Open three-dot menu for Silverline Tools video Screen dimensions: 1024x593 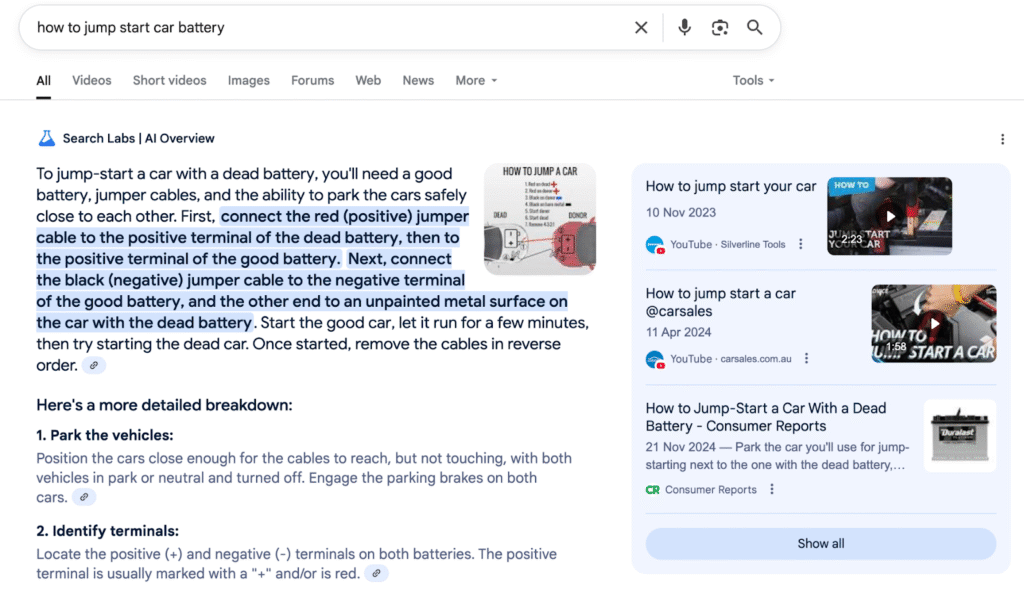tap(800, 244)
